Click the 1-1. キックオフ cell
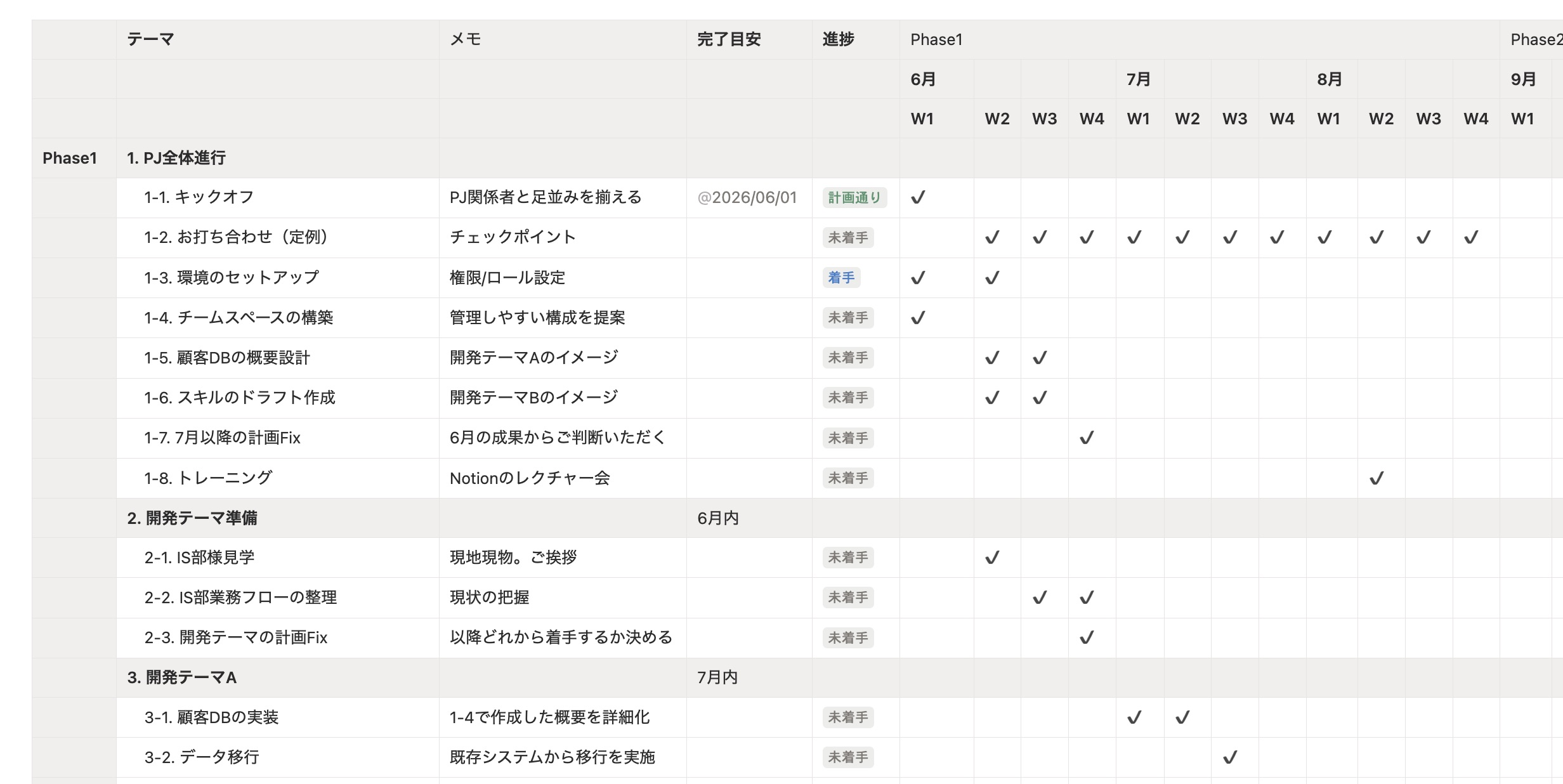1563x784 pixels. click(277, 198)
